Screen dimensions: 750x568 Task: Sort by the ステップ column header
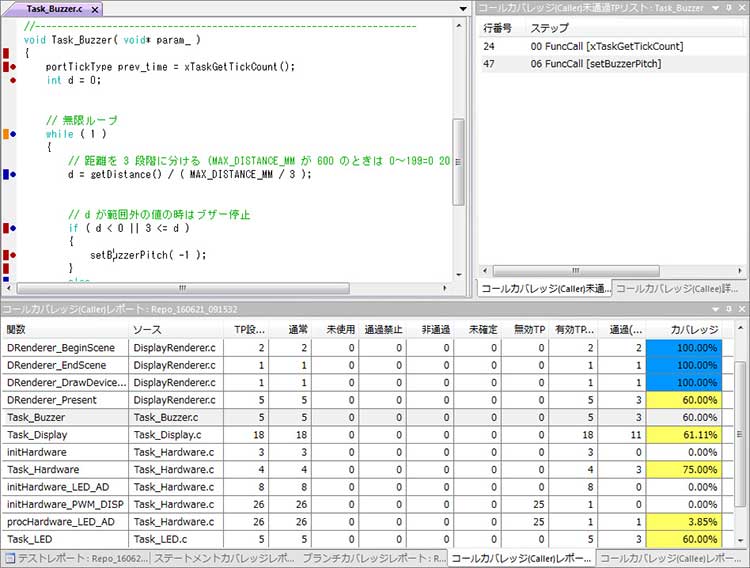[x=635, y=28]
